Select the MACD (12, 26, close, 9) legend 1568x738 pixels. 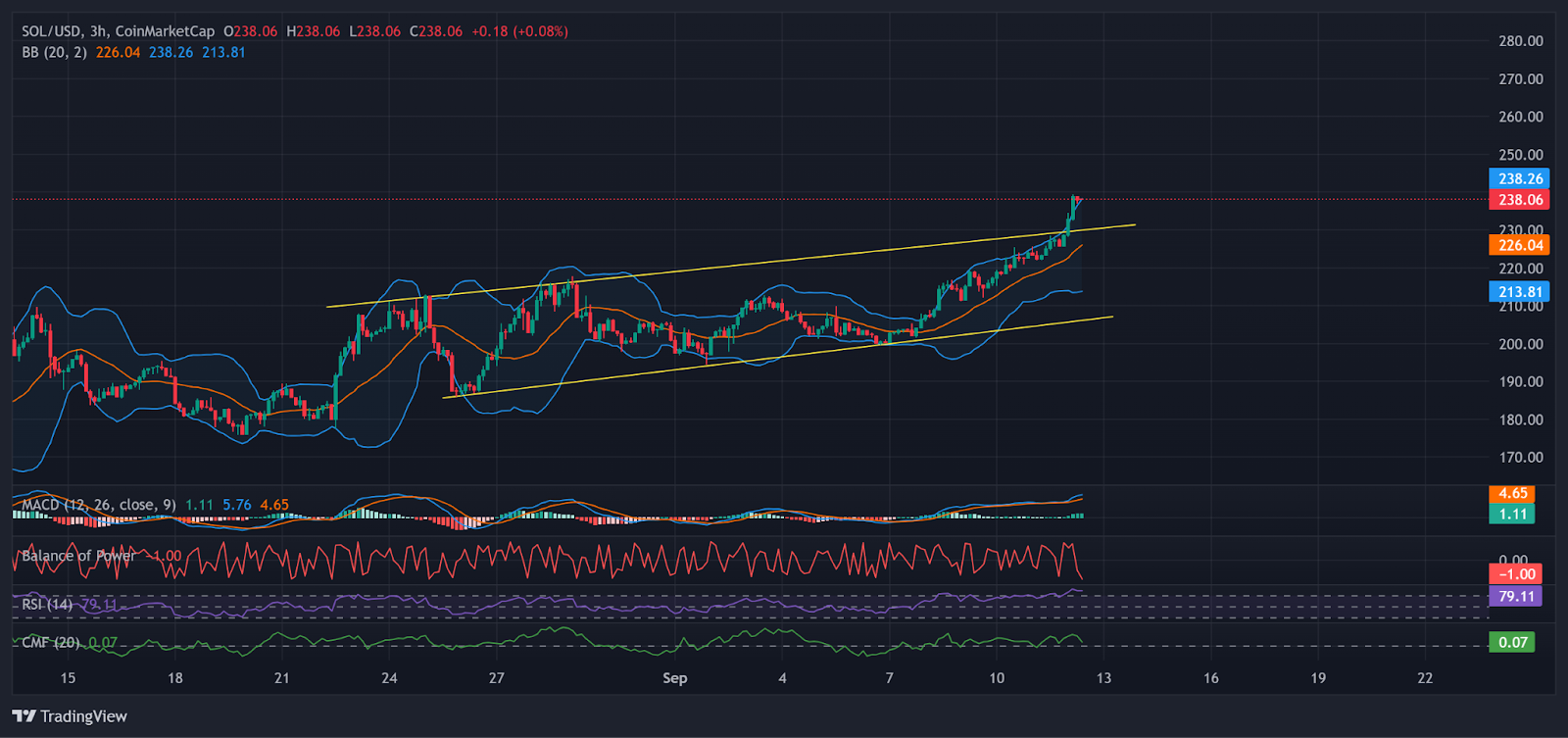99,505
